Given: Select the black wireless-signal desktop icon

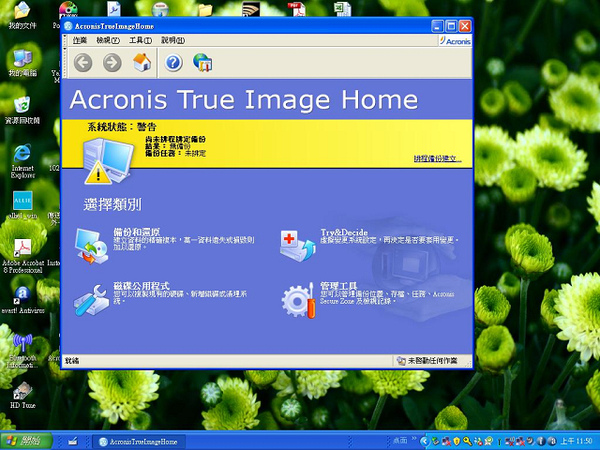Looking at the screenshot, I should click(x=251, y=9).
